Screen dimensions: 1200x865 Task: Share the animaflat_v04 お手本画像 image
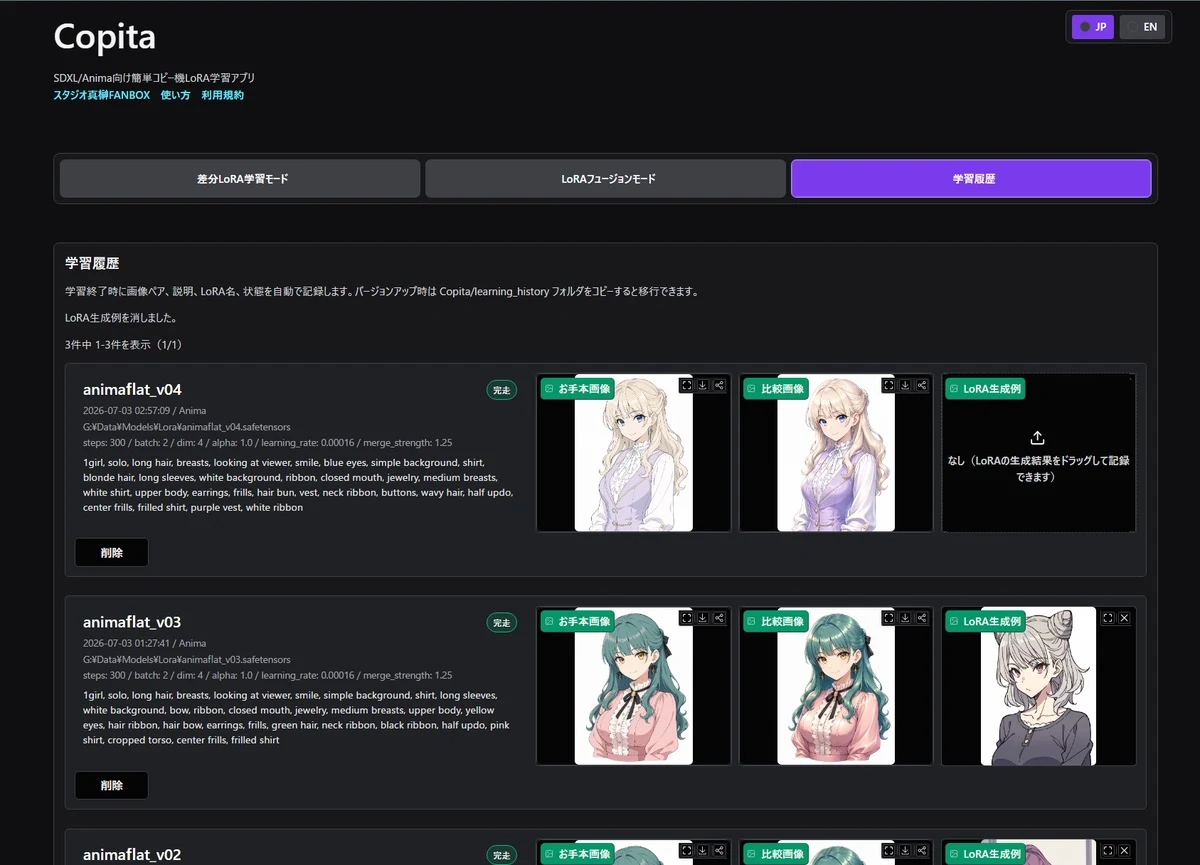click(x=719, y=385)
